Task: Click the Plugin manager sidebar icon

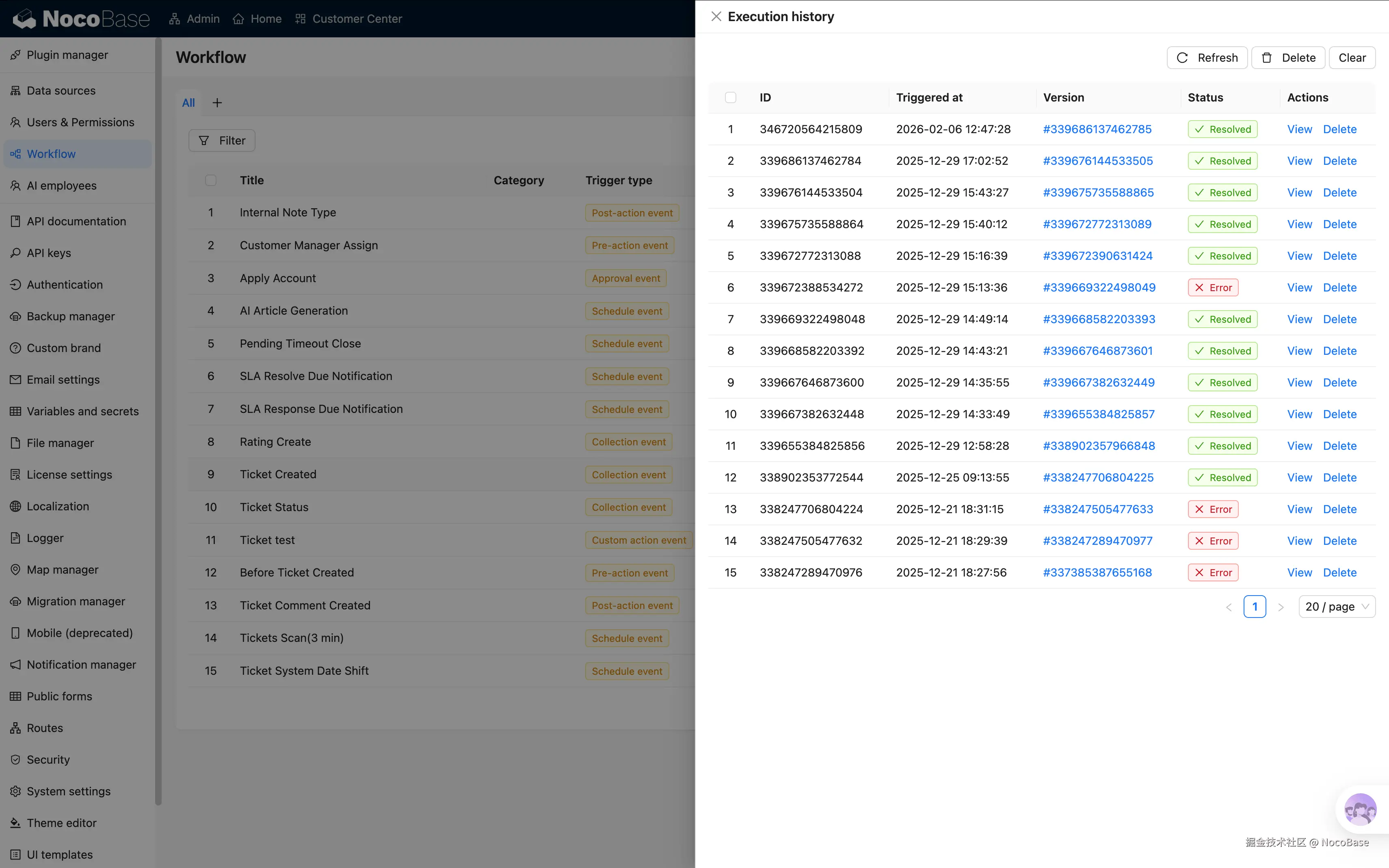Action: pyautogui.click(x=15, y=55)
